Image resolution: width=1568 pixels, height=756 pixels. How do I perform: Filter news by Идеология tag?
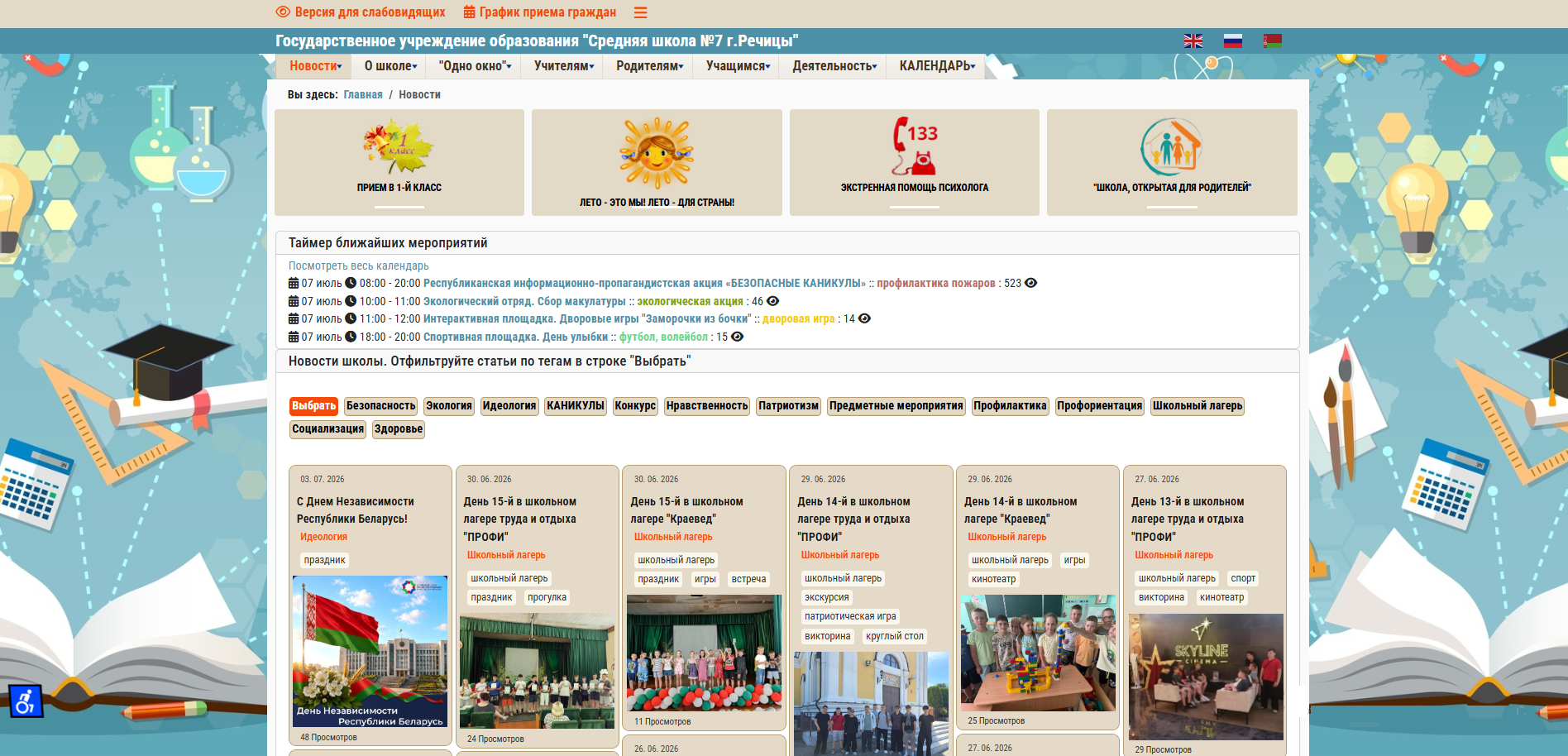509,406
